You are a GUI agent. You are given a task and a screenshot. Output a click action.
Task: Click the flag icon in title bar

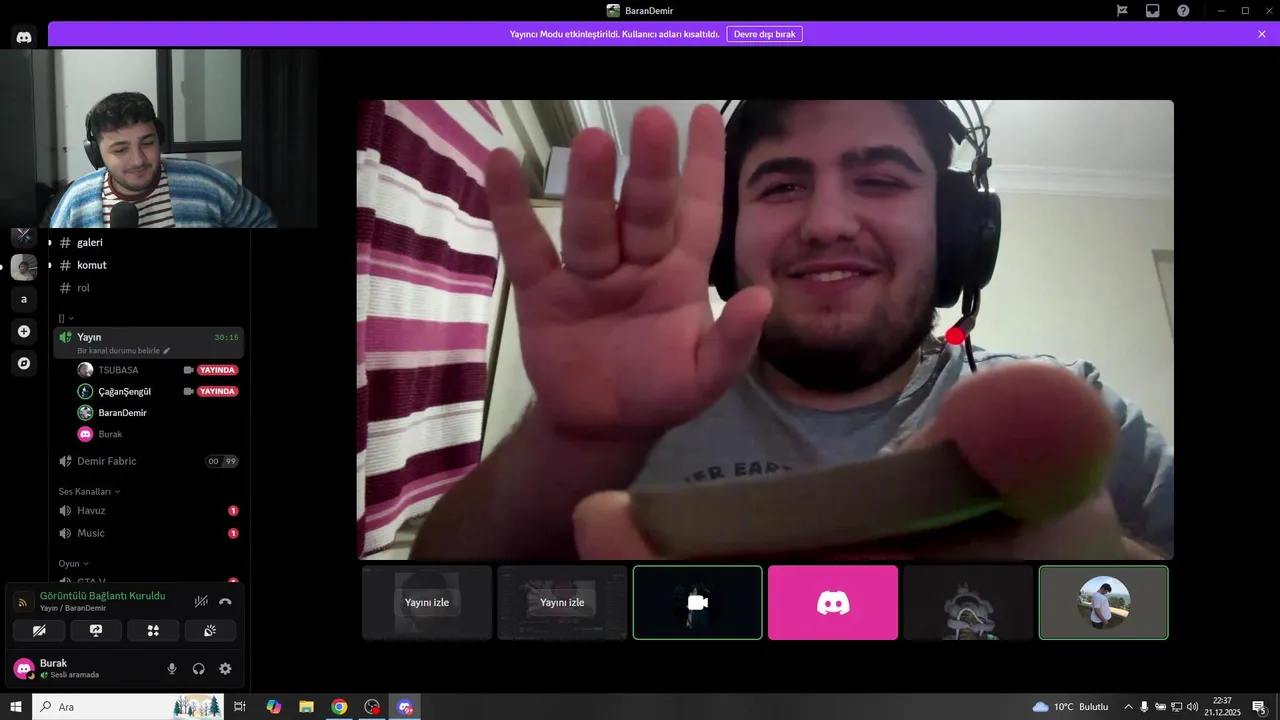[1122, 10]
